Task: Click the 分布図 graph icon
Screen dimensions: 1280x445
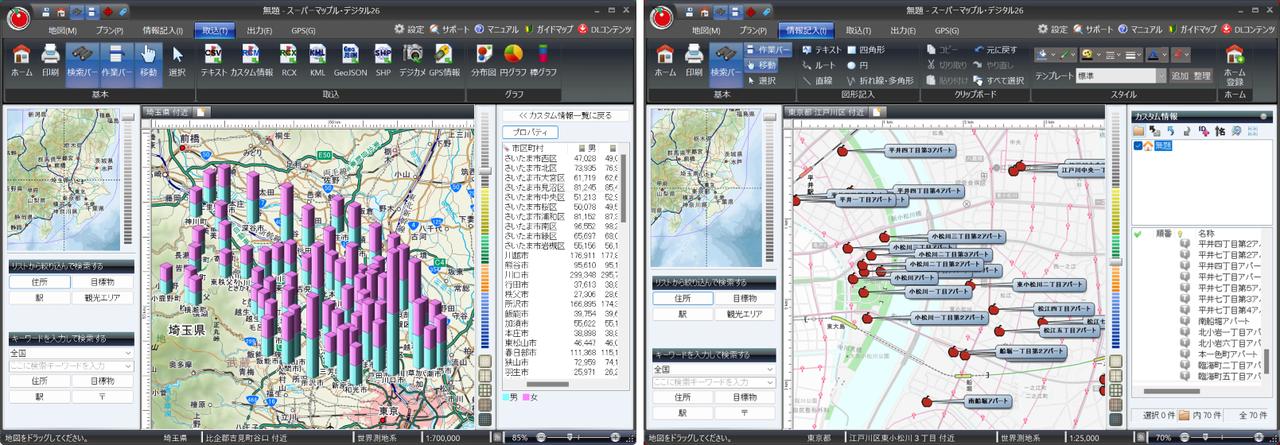Action: [484, 60]
